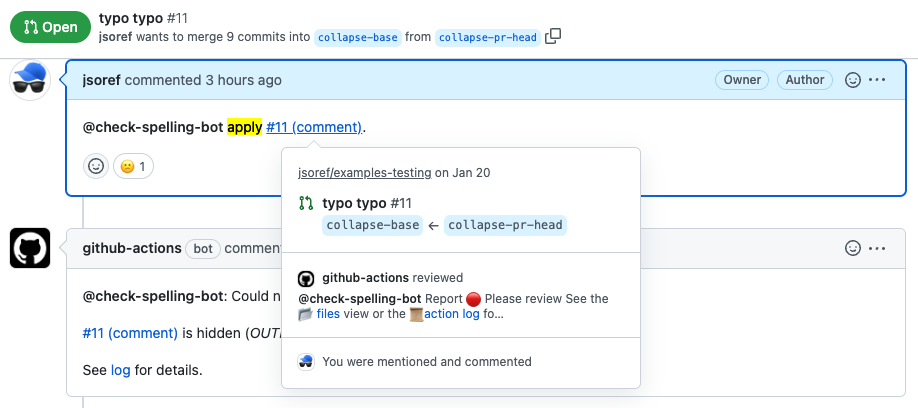Screen dimensions: 918x408
Task: Open '#11 (comment)' link in github-actions comment
Action: [130, 333]
